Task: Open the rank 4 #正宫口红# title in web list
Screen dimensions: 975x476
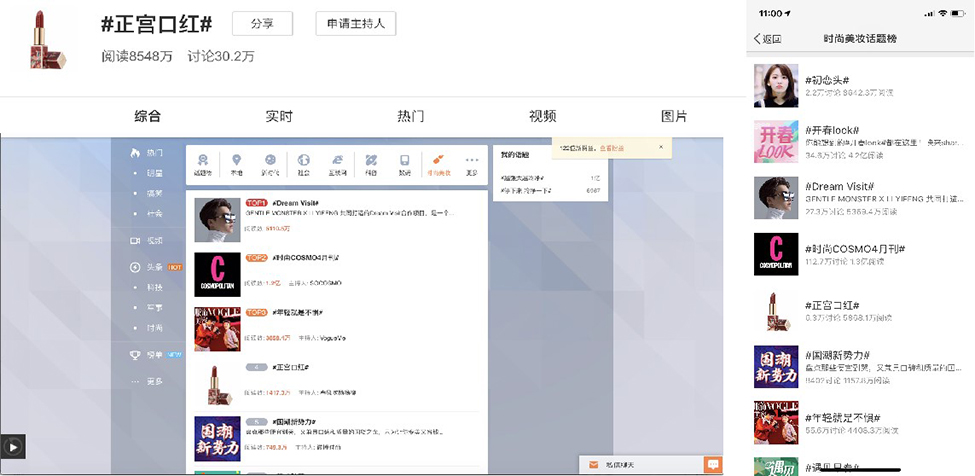Action: click(x=290, y=367)
